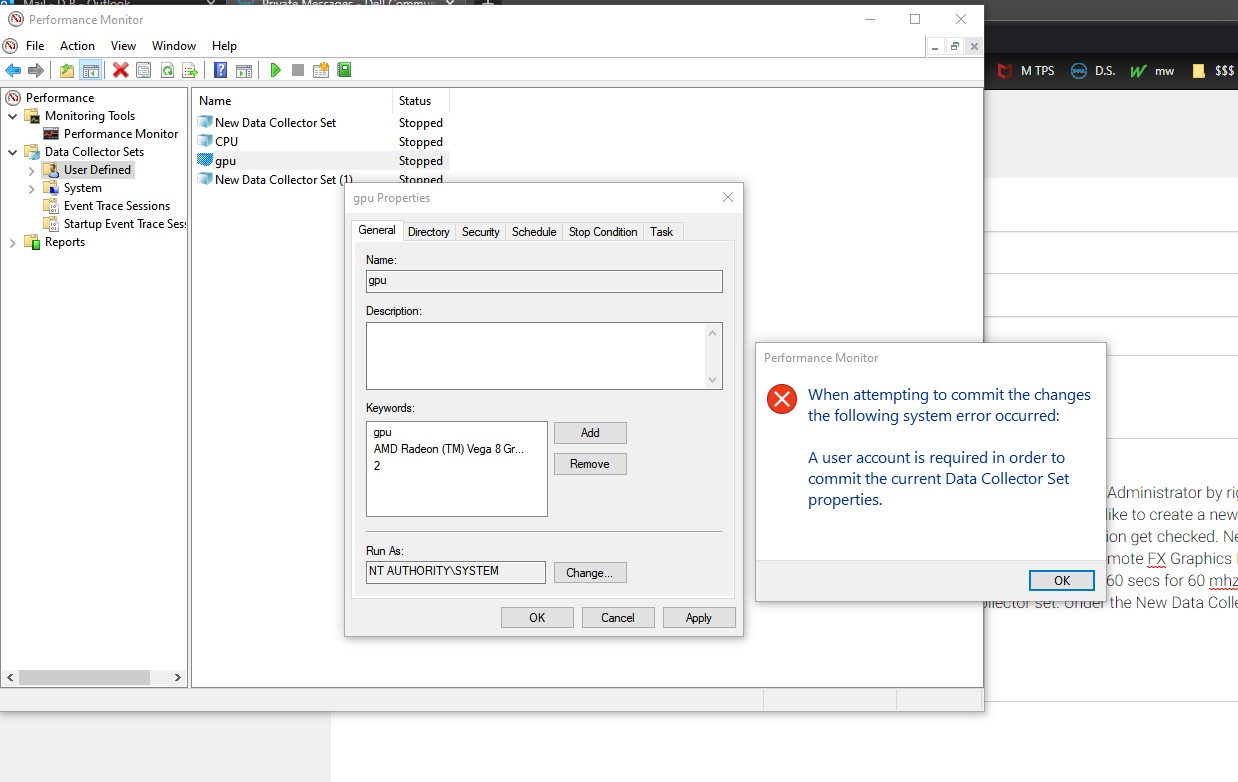The width and height of the screenshot is (1238, 782).
Task: Switch to the Directory tab
Action: [429, 232]
